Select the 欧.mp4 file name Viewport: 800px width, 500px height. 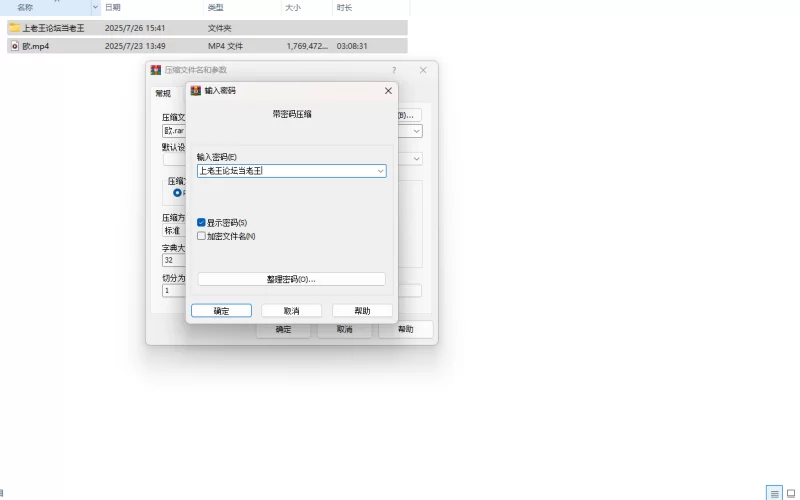(36, 46)
